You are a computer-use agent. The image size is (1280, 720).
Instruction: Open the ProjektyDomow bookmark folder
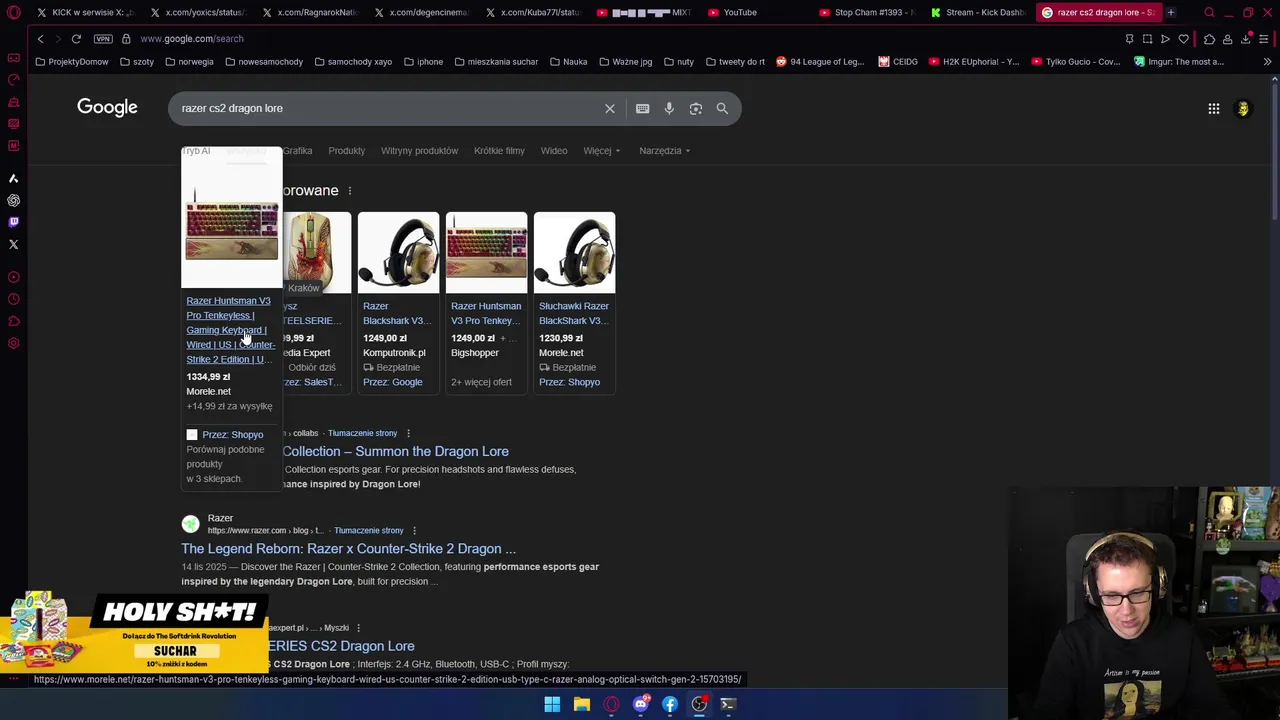click(72, 62)
